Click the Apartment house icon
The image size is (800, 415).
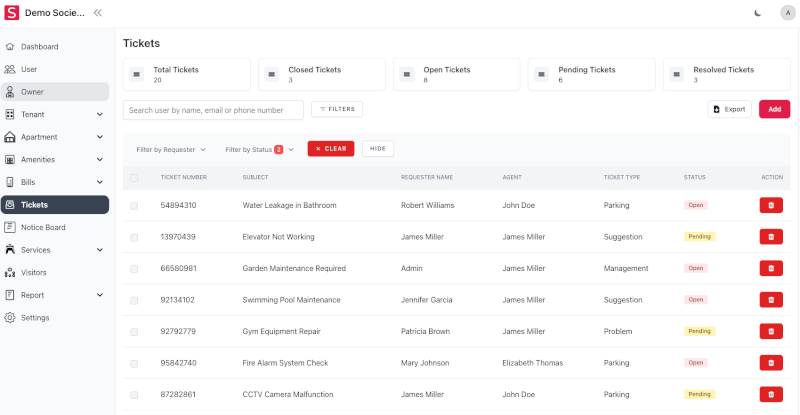[10, 137]
